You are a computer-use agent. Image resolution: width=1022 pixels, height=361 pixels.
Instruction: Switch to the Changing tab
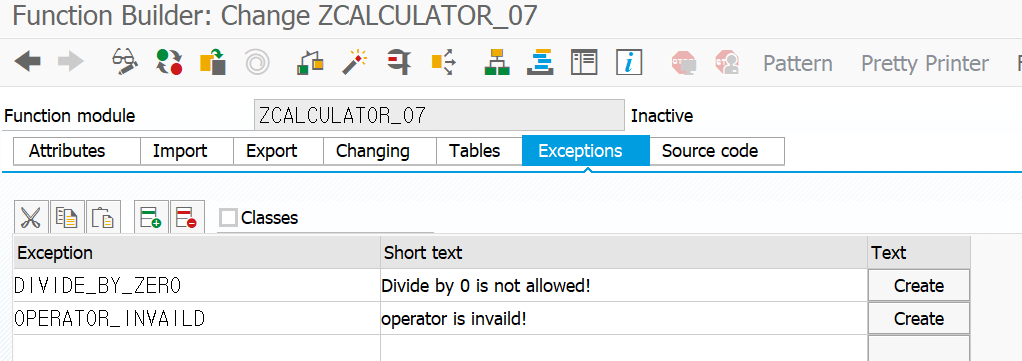tap(380, 151)
